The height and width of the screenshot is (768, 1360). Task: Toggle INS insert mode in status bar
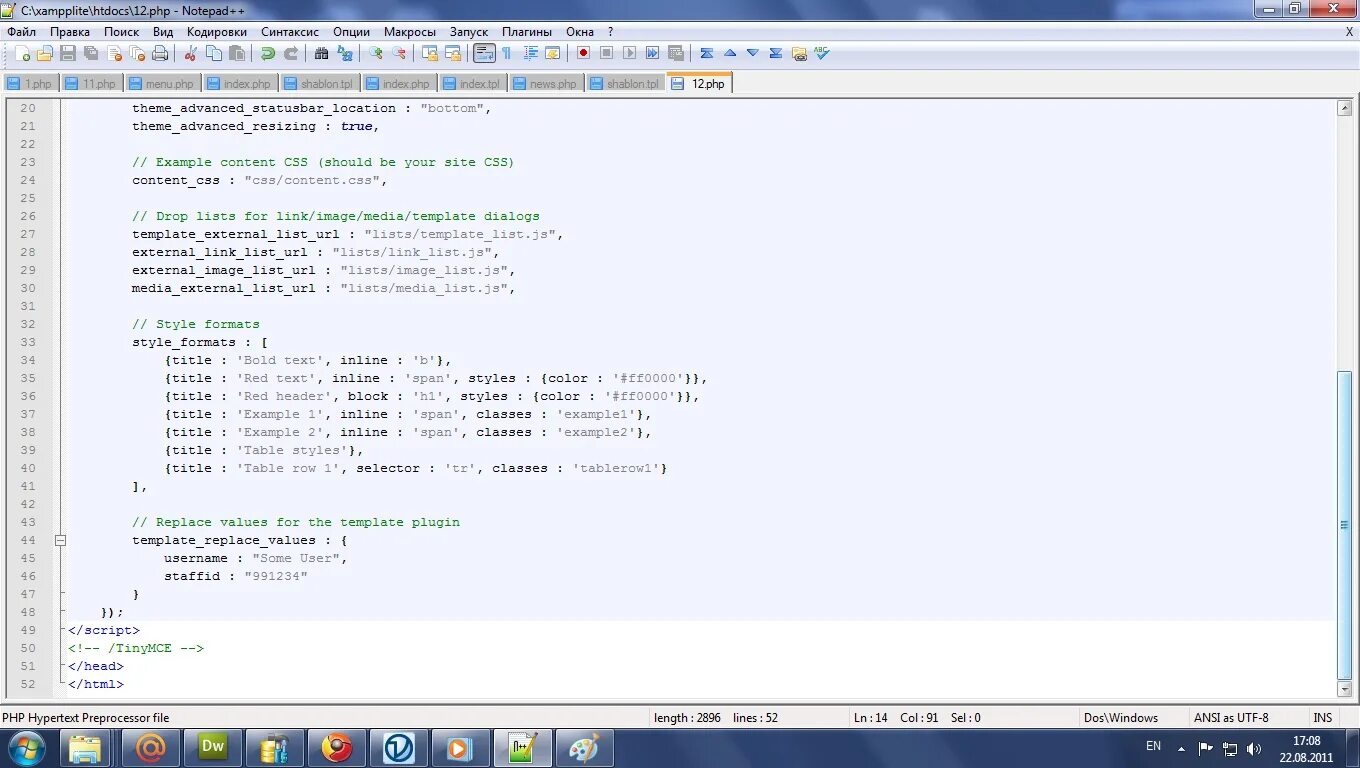tap(1323, 718)
